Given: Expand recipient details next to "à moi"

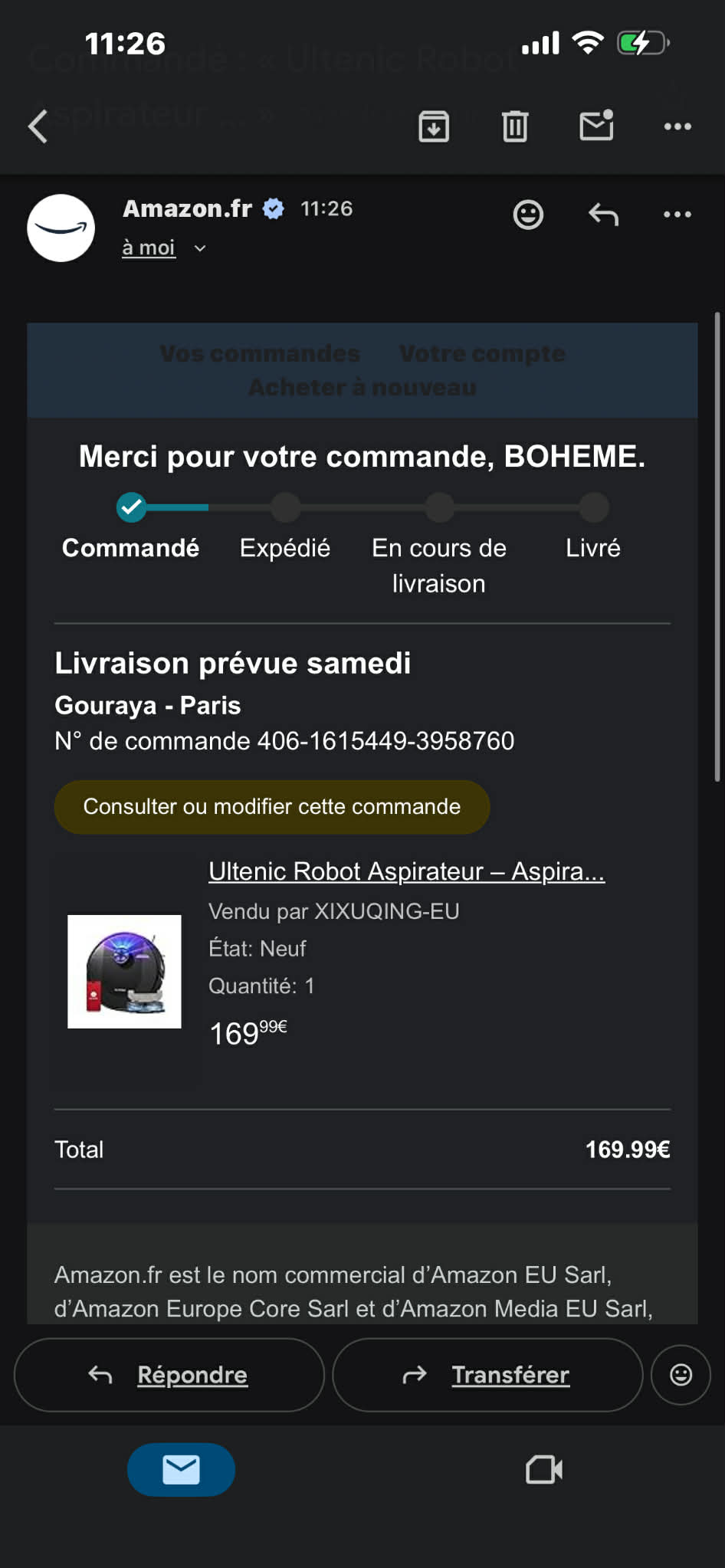Looking at the screenshot, I should (x=200, y=248).
